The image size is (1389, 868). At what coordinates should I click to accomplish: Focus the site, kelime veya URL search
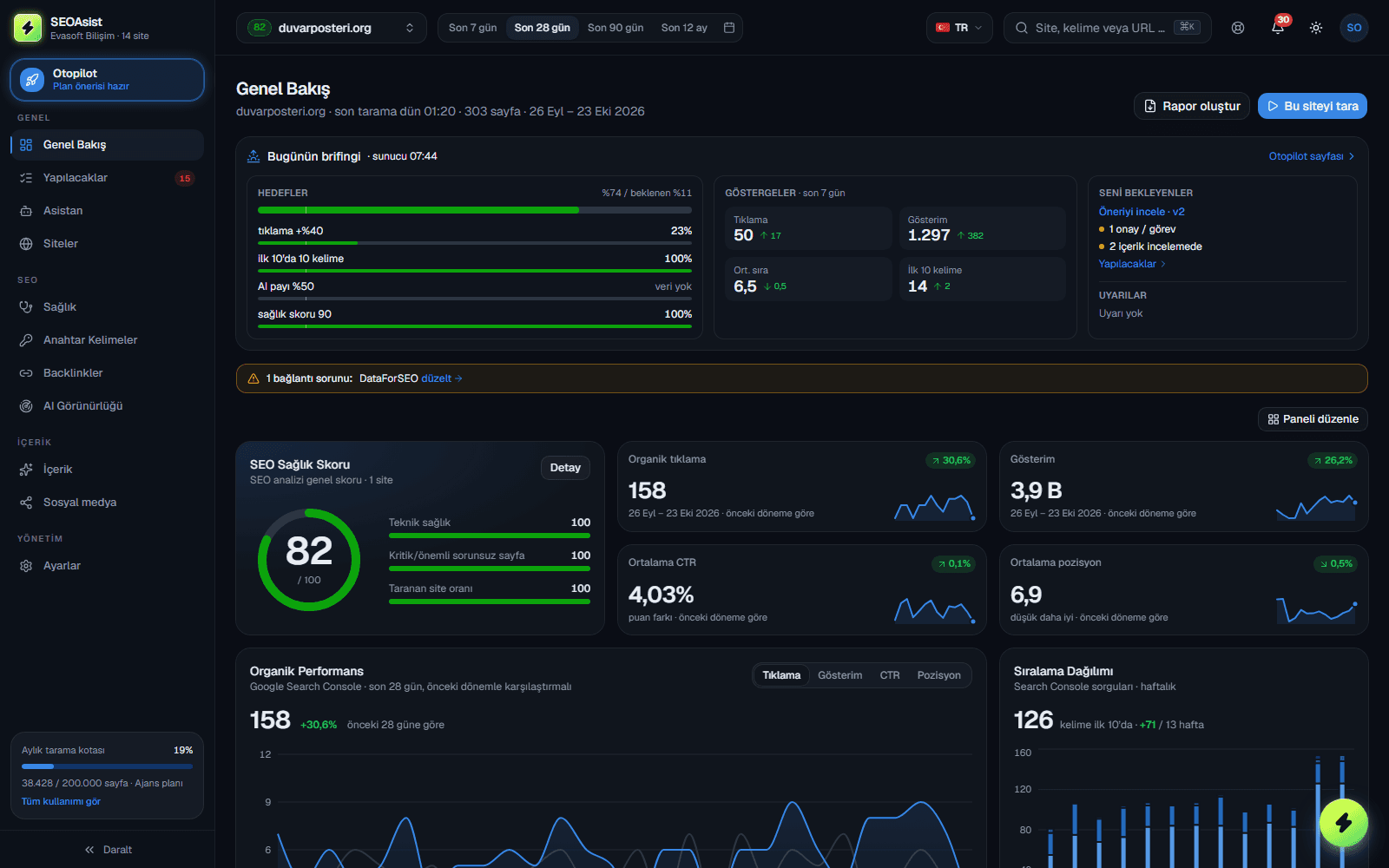tap(1107, 28)
